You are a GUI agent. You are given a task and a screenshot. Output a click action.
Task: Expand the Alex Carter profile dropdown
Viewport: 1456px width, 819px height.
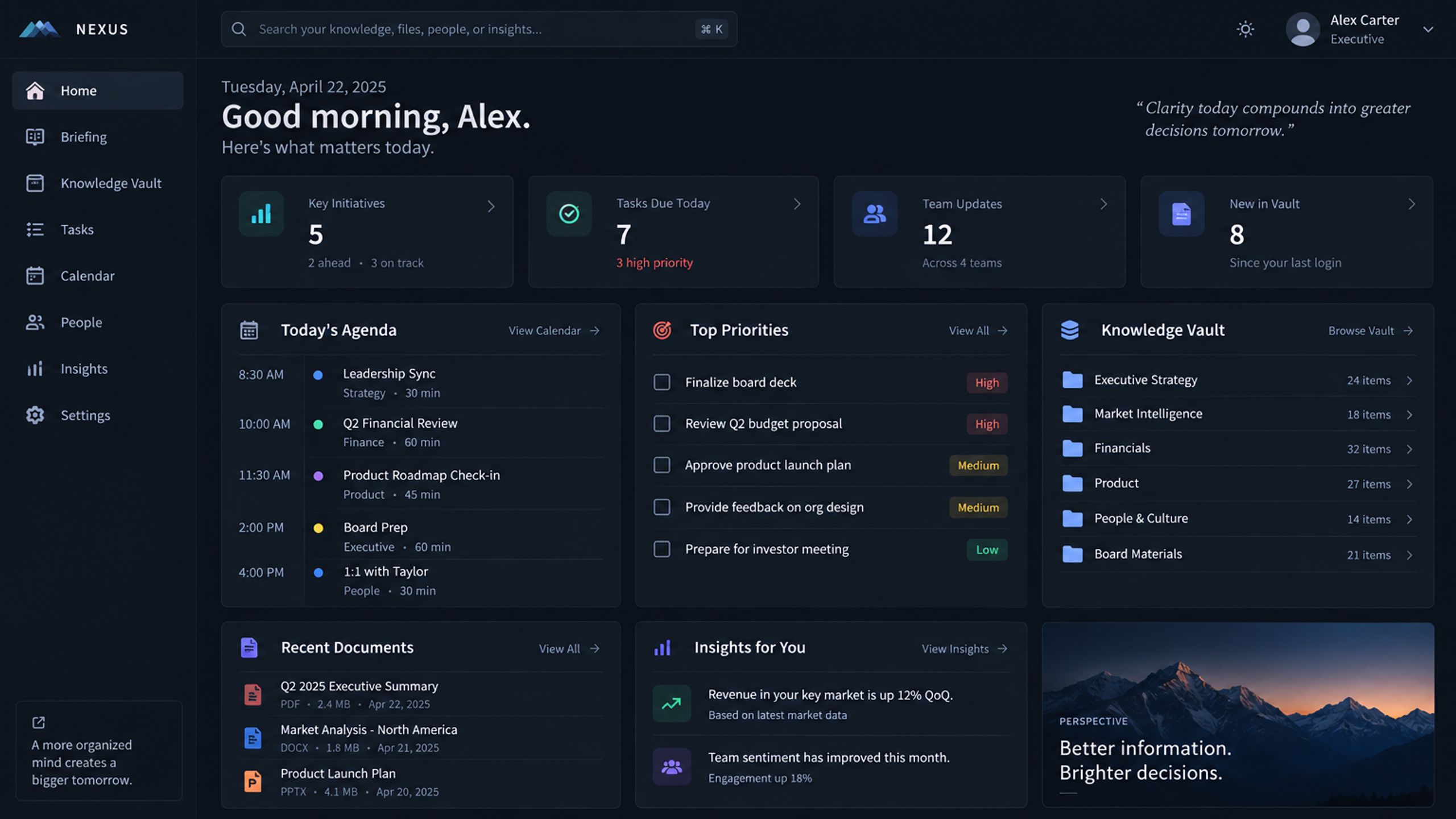pos(1428,29)
